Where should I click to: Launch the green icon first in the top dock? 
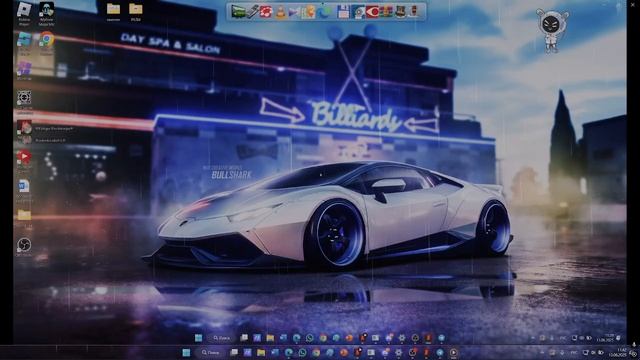point(238,11)
